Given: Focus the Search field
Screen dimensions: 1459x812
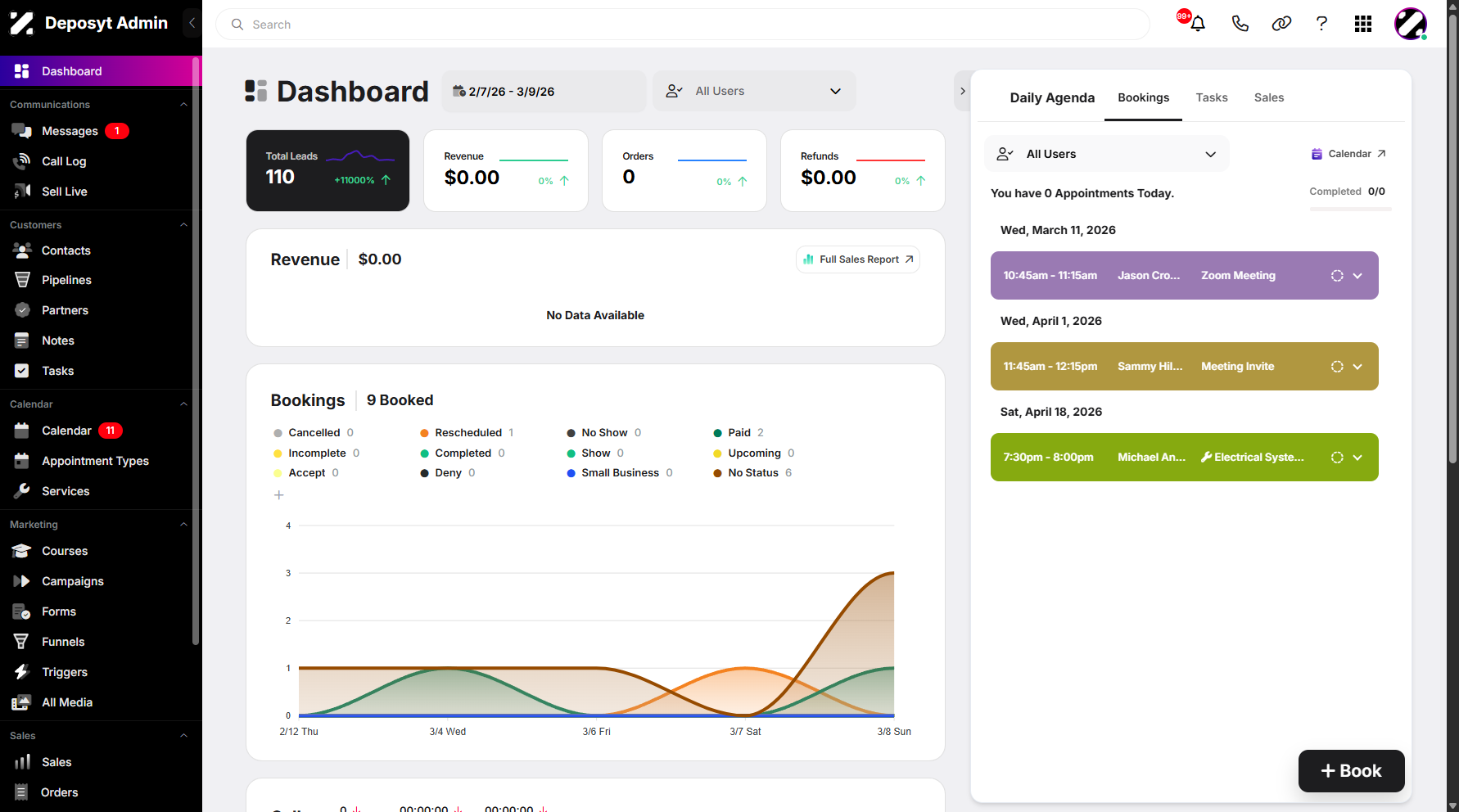Looking at the screenshot, I should coord(683,25).
